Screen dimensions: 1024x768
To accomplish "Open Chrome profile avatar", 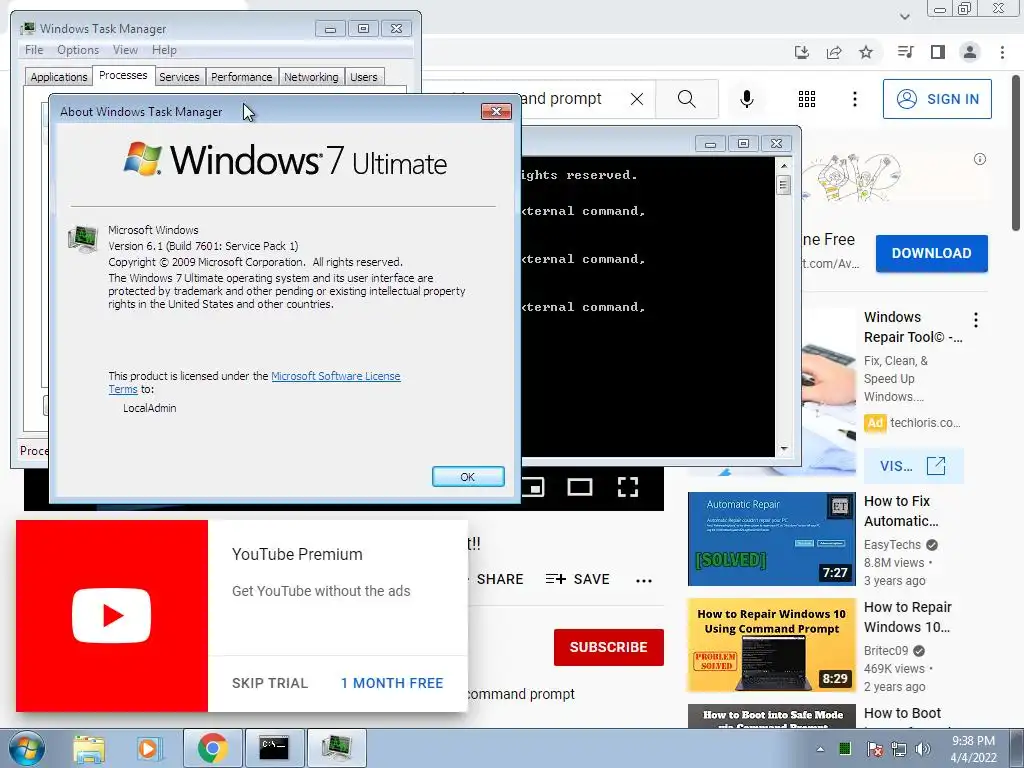I will [x=970, y=52].
